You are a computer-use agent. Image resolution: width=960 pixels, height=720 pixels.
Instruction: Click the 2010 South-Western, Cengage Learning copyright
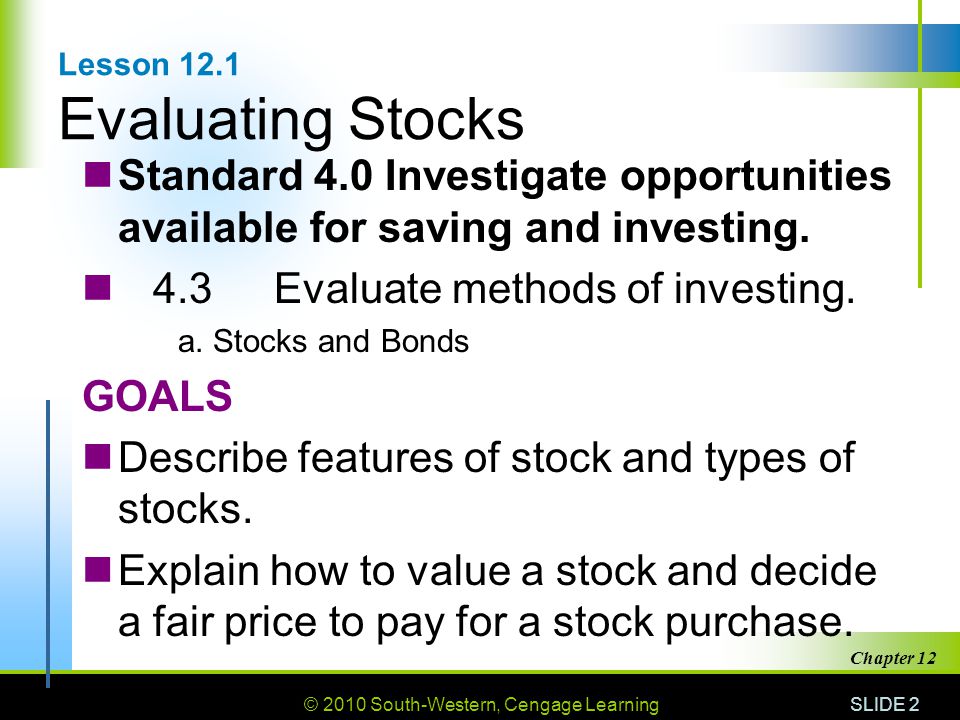click(x=481, y=705)
